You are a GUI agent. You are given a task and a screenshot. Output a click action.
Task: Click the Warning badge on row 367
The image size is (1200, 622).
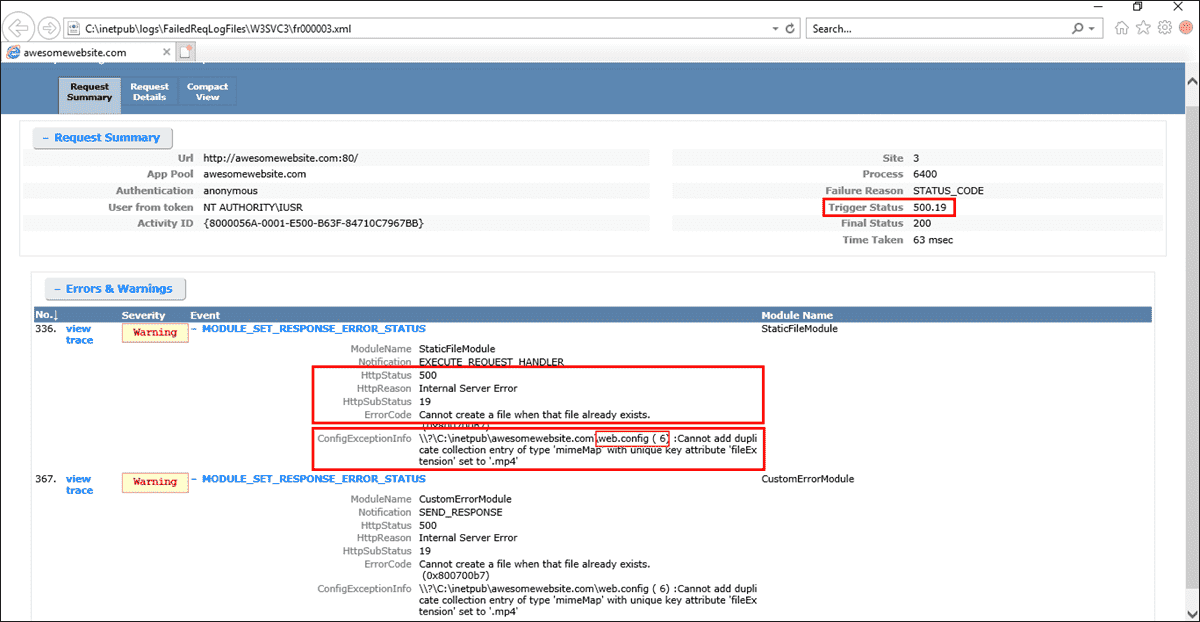click(x=155, y=482)
